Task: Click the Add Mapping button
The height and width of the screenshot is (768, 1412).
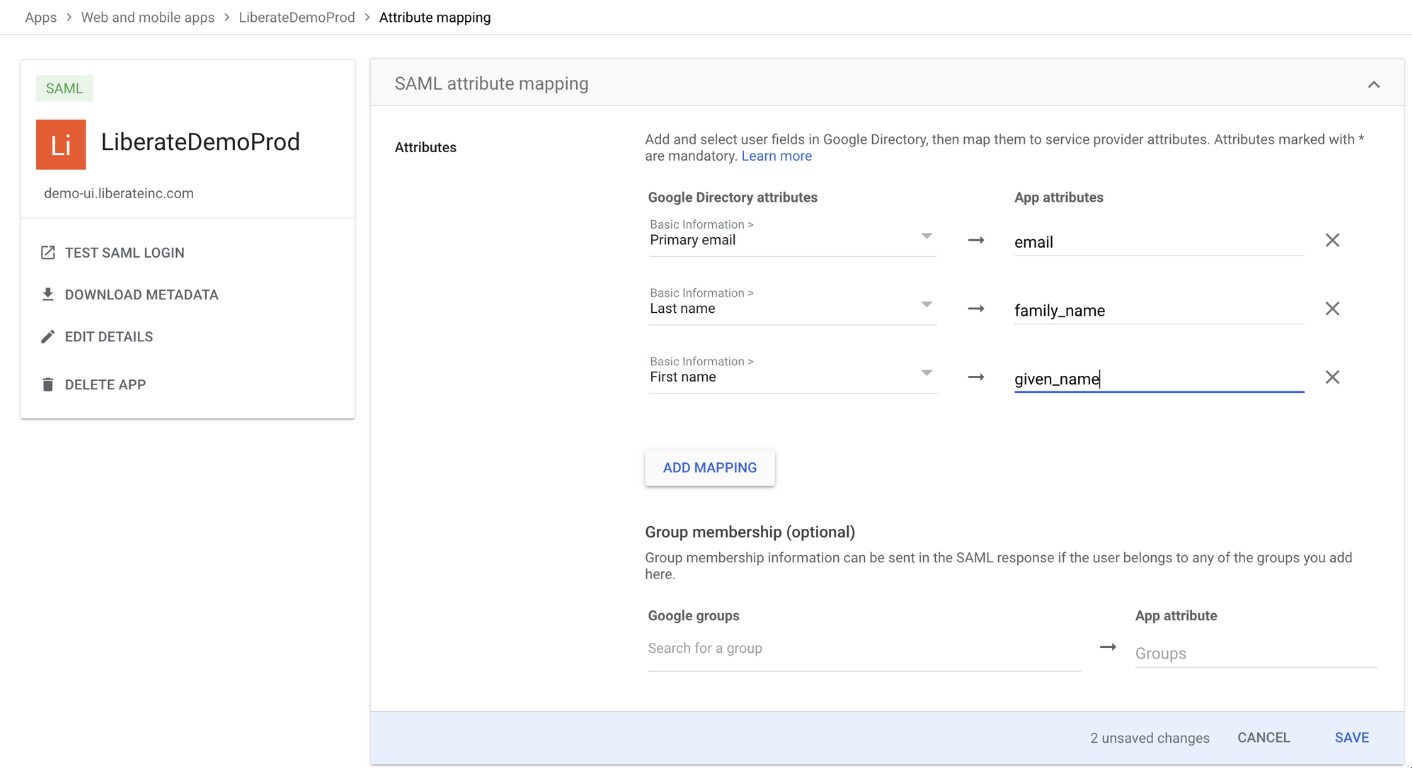Action: click(710, 467)
